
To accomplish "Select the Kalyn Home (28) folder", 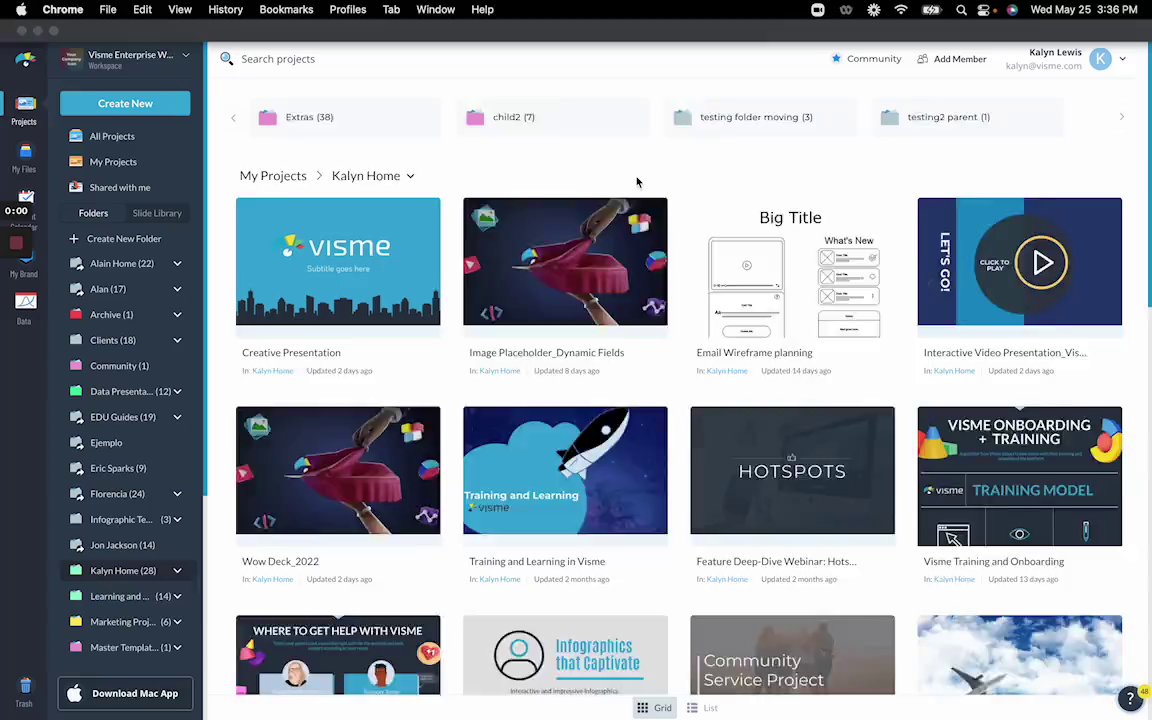I will 123,571.
